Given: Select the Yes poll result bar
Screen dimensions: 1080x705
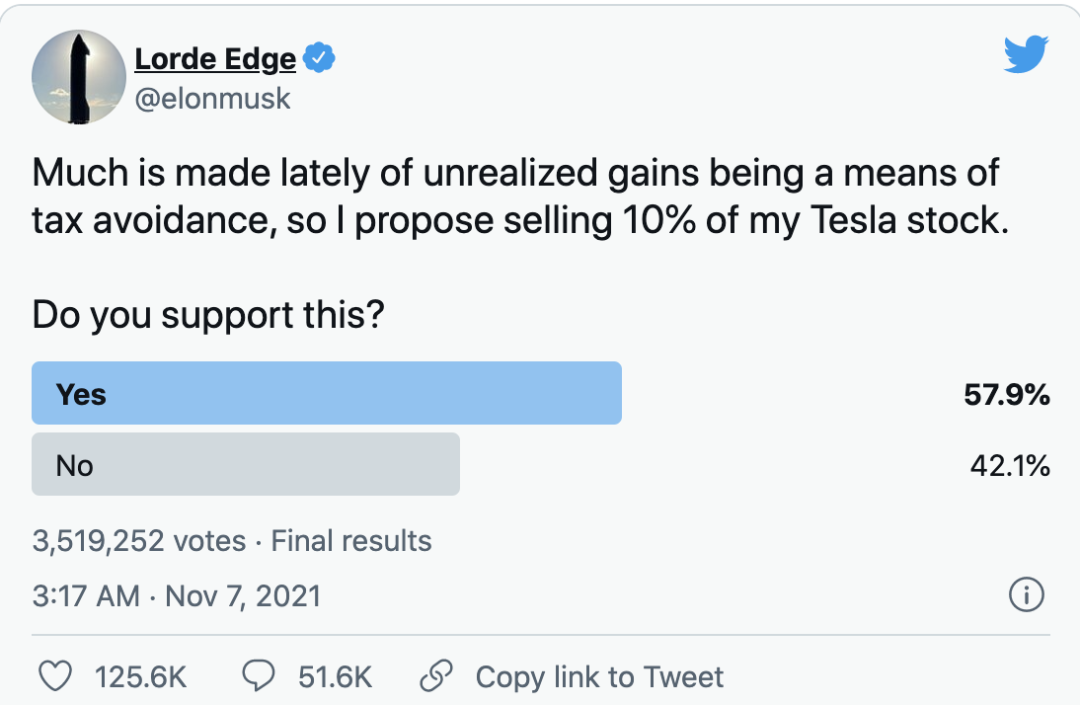Looking at the screenshot, I should (327, 393).
